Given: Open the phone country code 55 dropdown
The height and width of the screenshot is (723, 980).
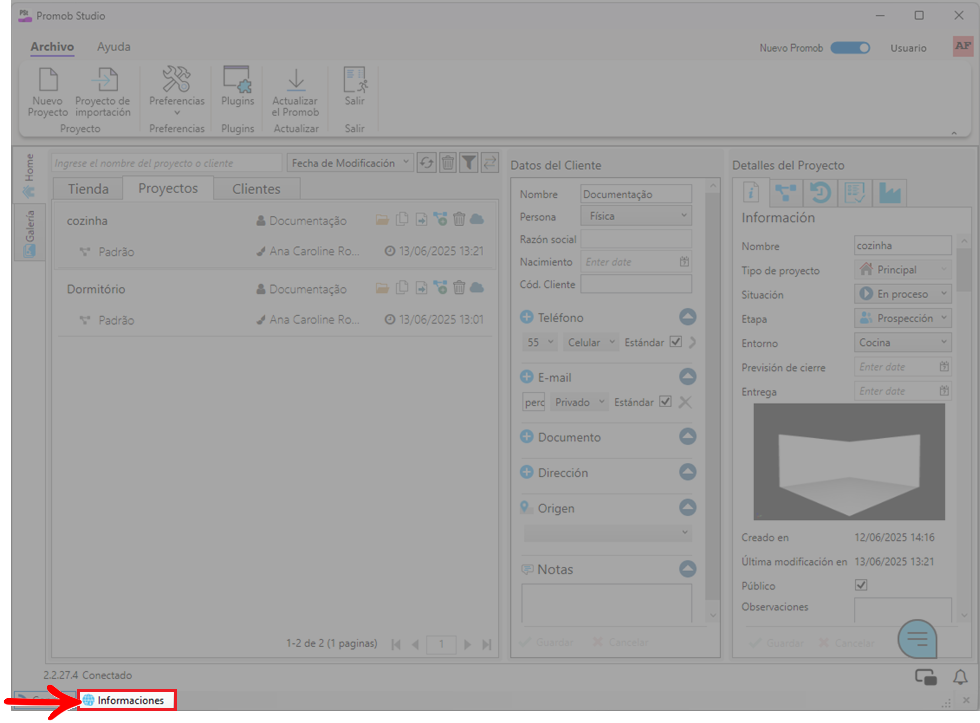Looking at the screenshot, I should 541,342.
